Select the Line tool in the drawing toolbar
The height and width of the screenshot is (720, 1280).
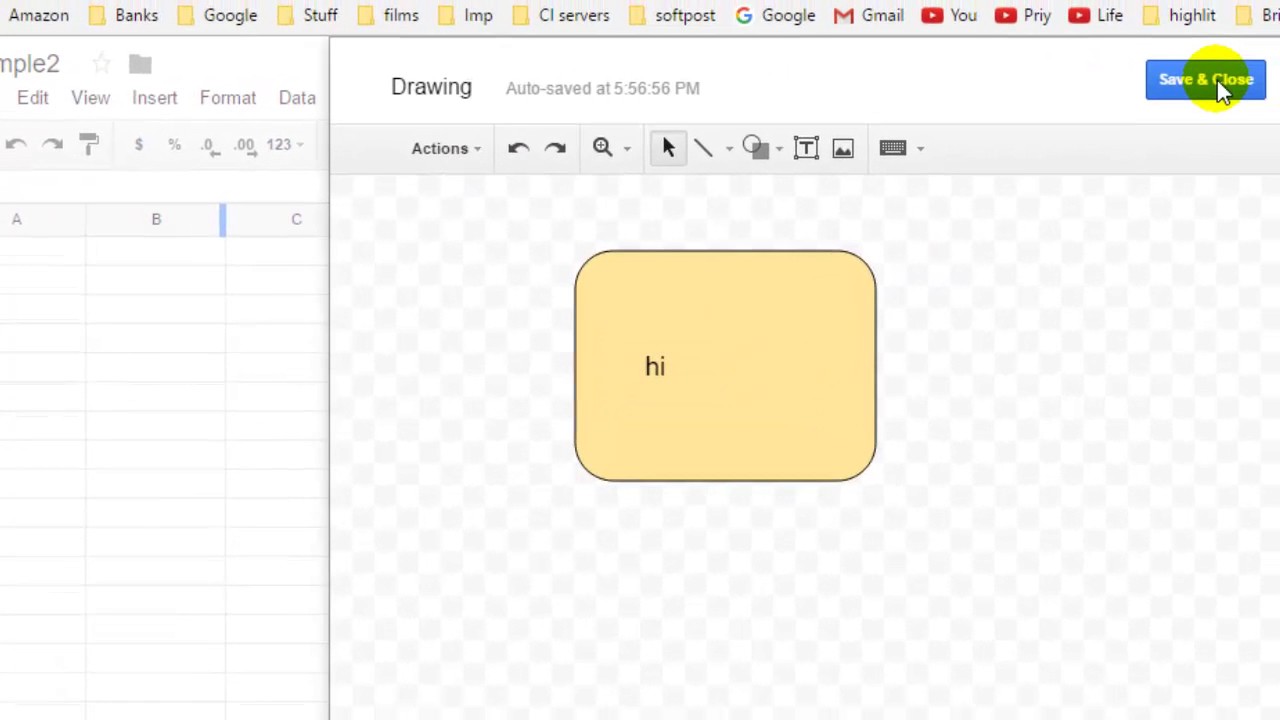703,147
